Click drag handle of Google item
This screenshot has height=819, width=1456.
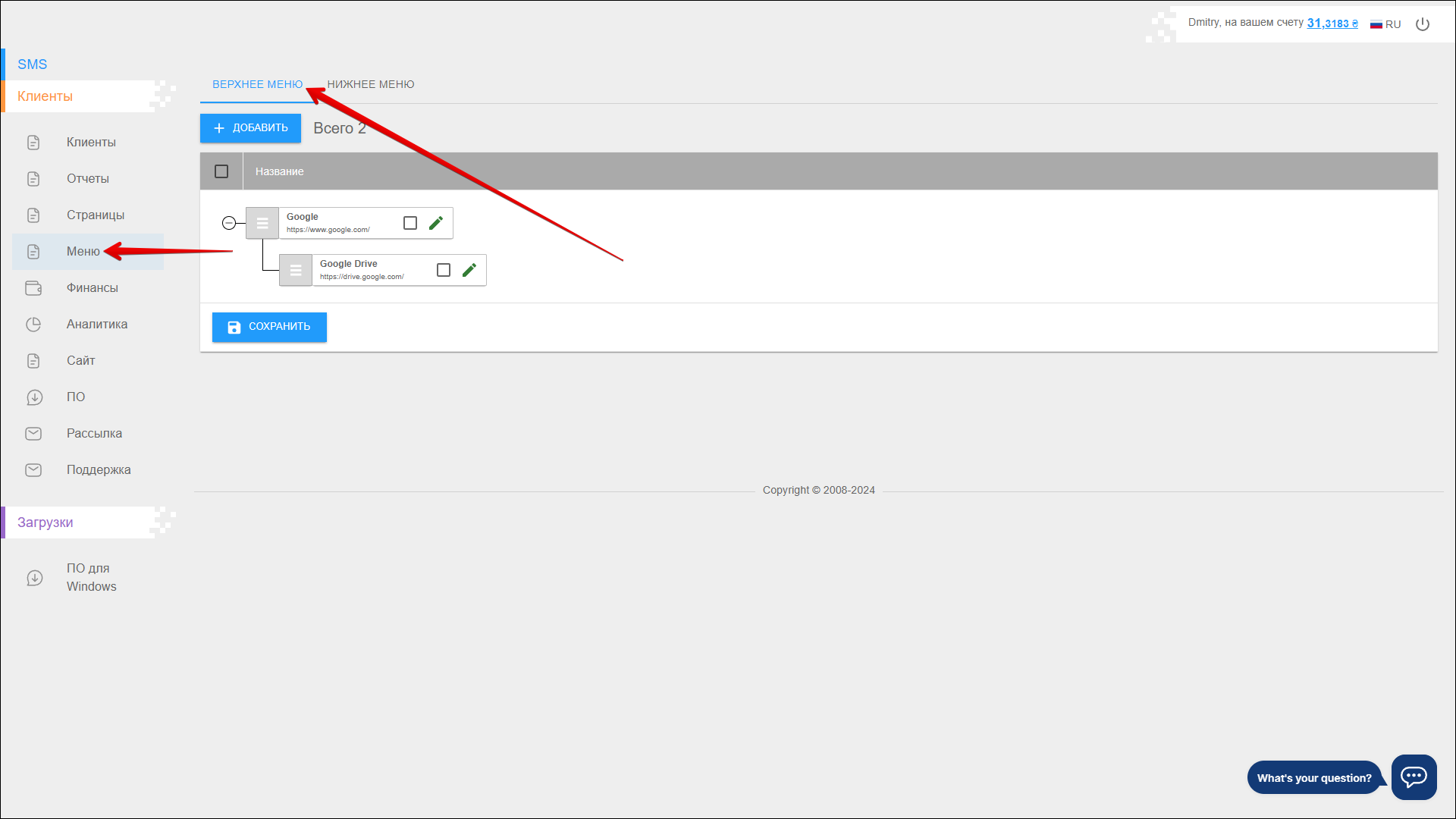pos(262,223)
